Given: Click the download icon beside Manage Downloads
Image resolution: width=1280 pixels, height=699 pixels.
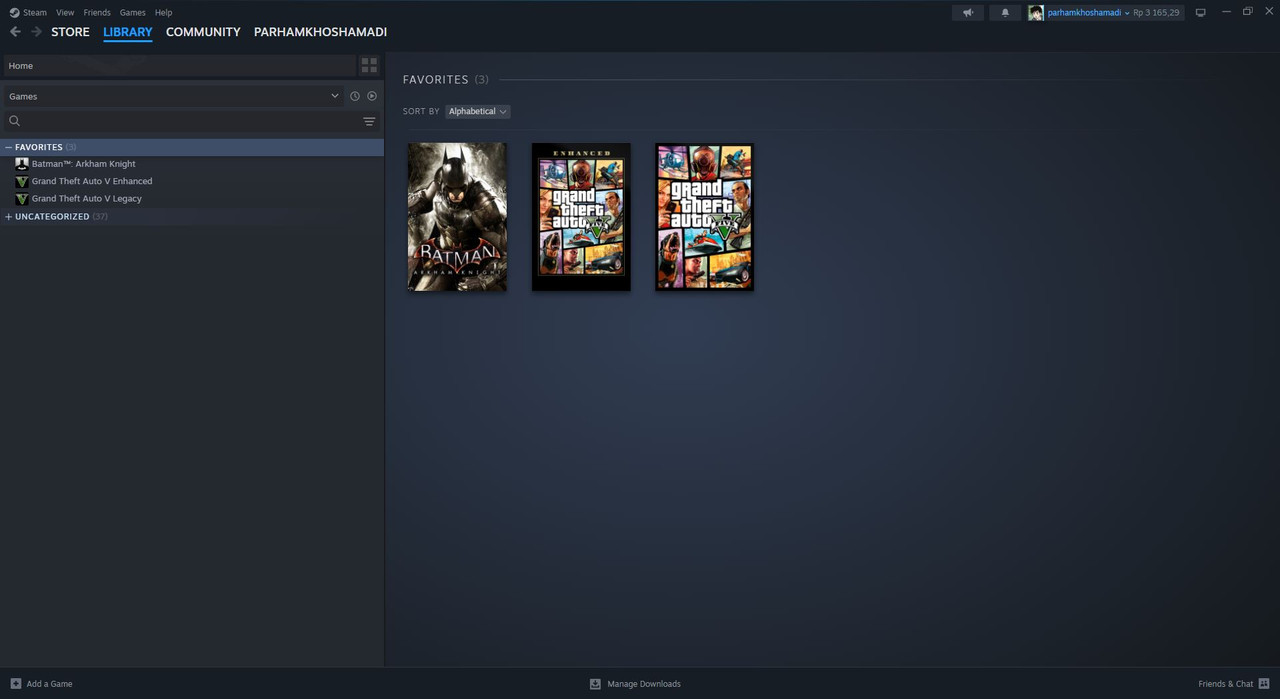Looking at the screenshot, I should pos(595,684).
